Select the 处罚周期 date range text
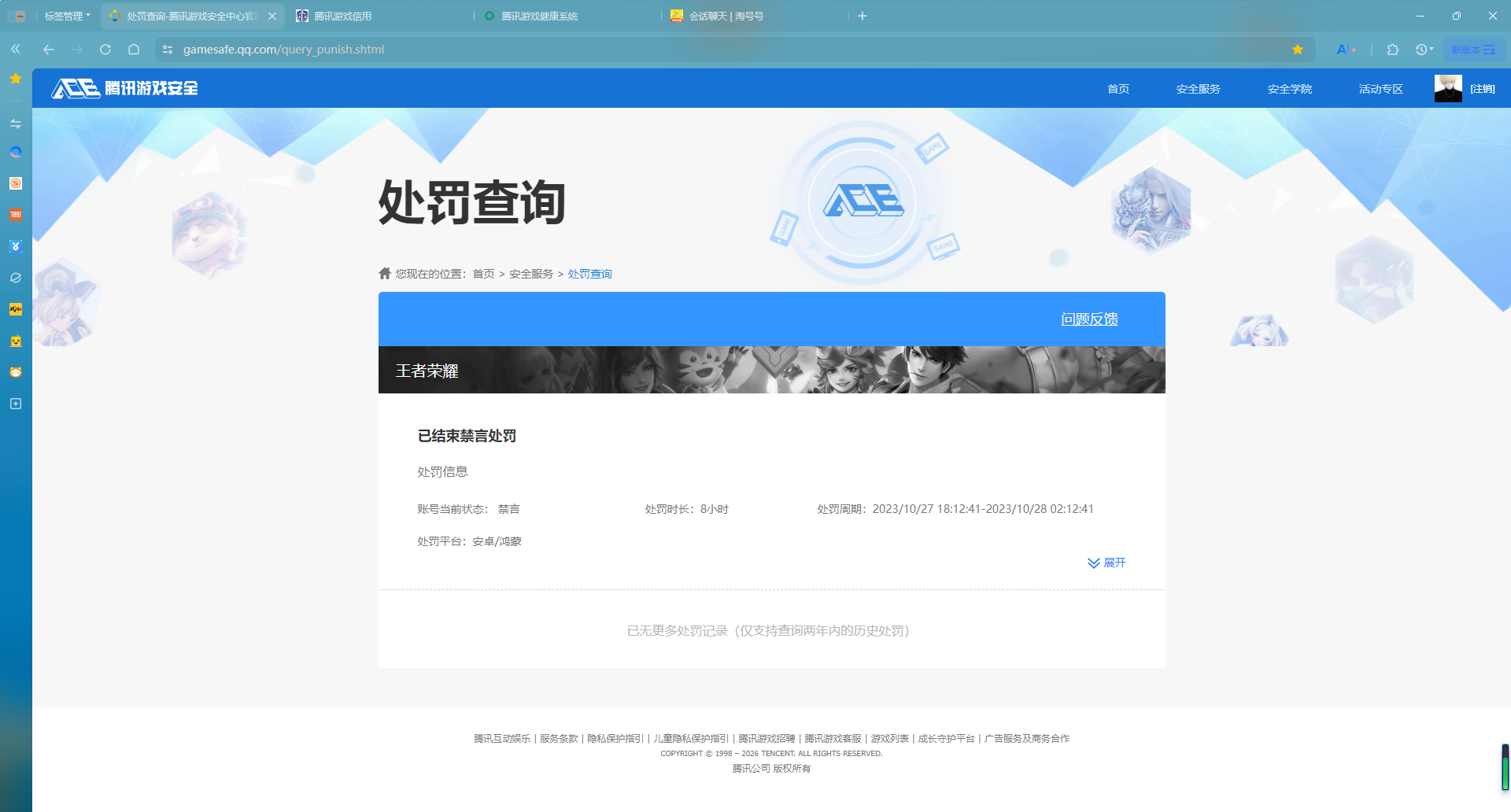The width and height of the screenshot is (1511, 812). (x=955, y=509)
